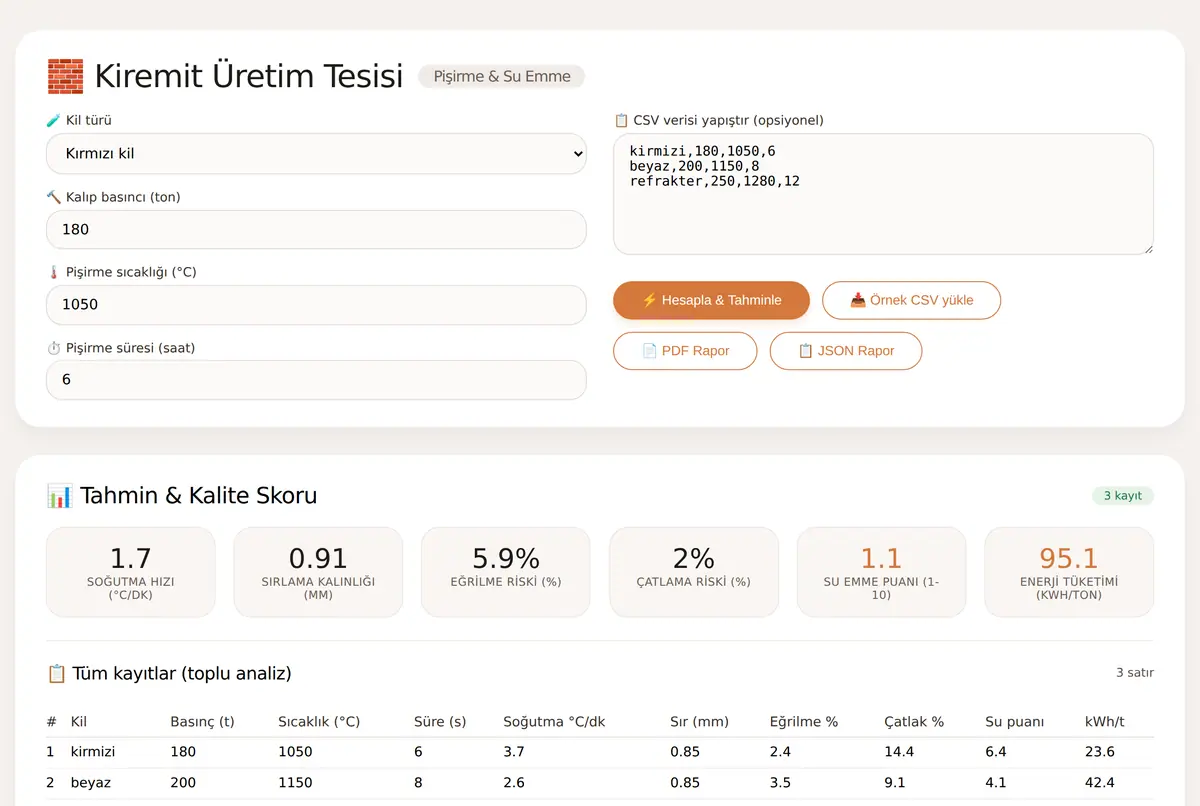Click inside the CSV data text area

point(883,194)
